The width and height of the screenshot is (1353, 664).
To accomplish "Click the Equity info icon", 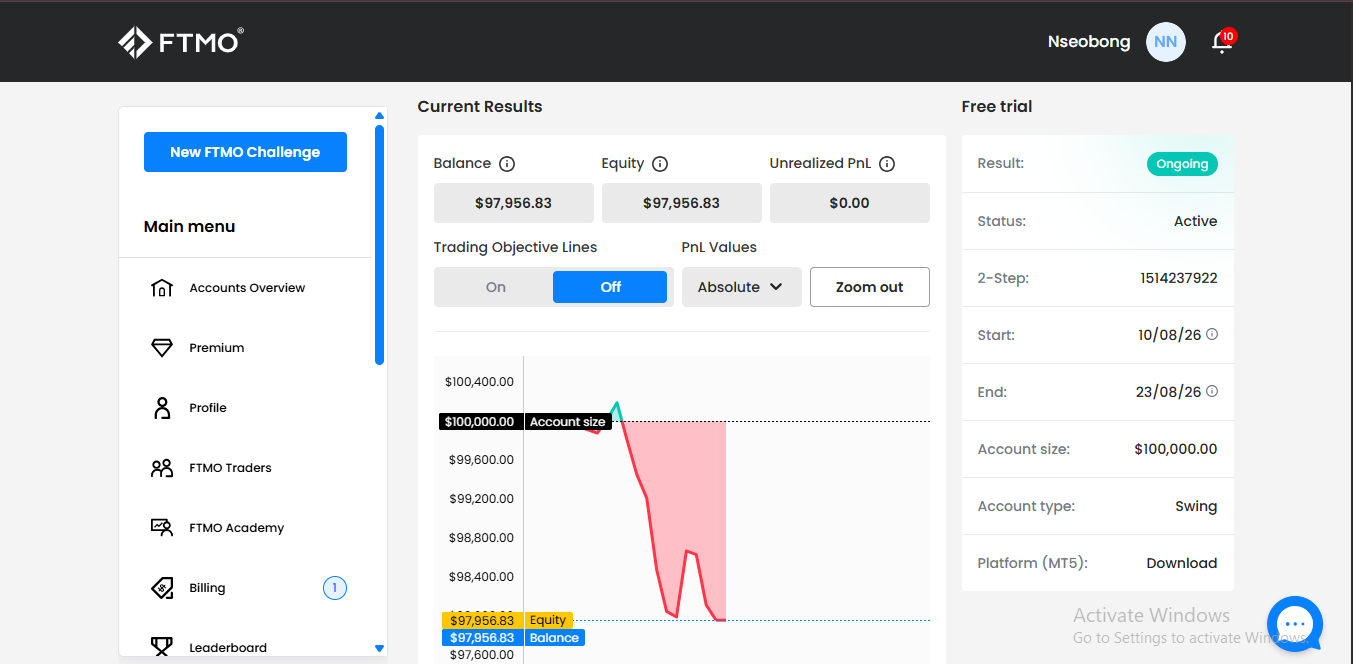I will click(660, 164).
